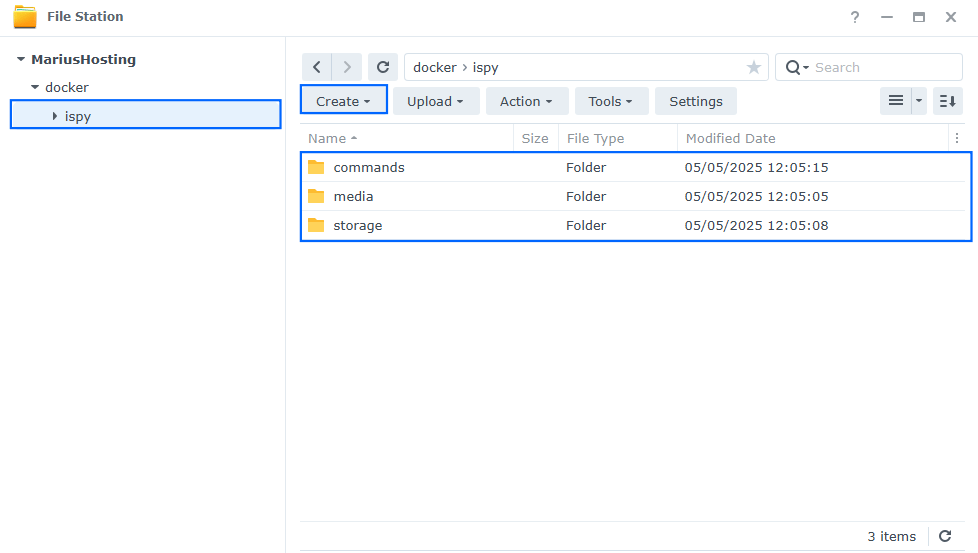Sort by the Size column header
The height and width of the screenshot is (553, 978).
click(535, 138)
